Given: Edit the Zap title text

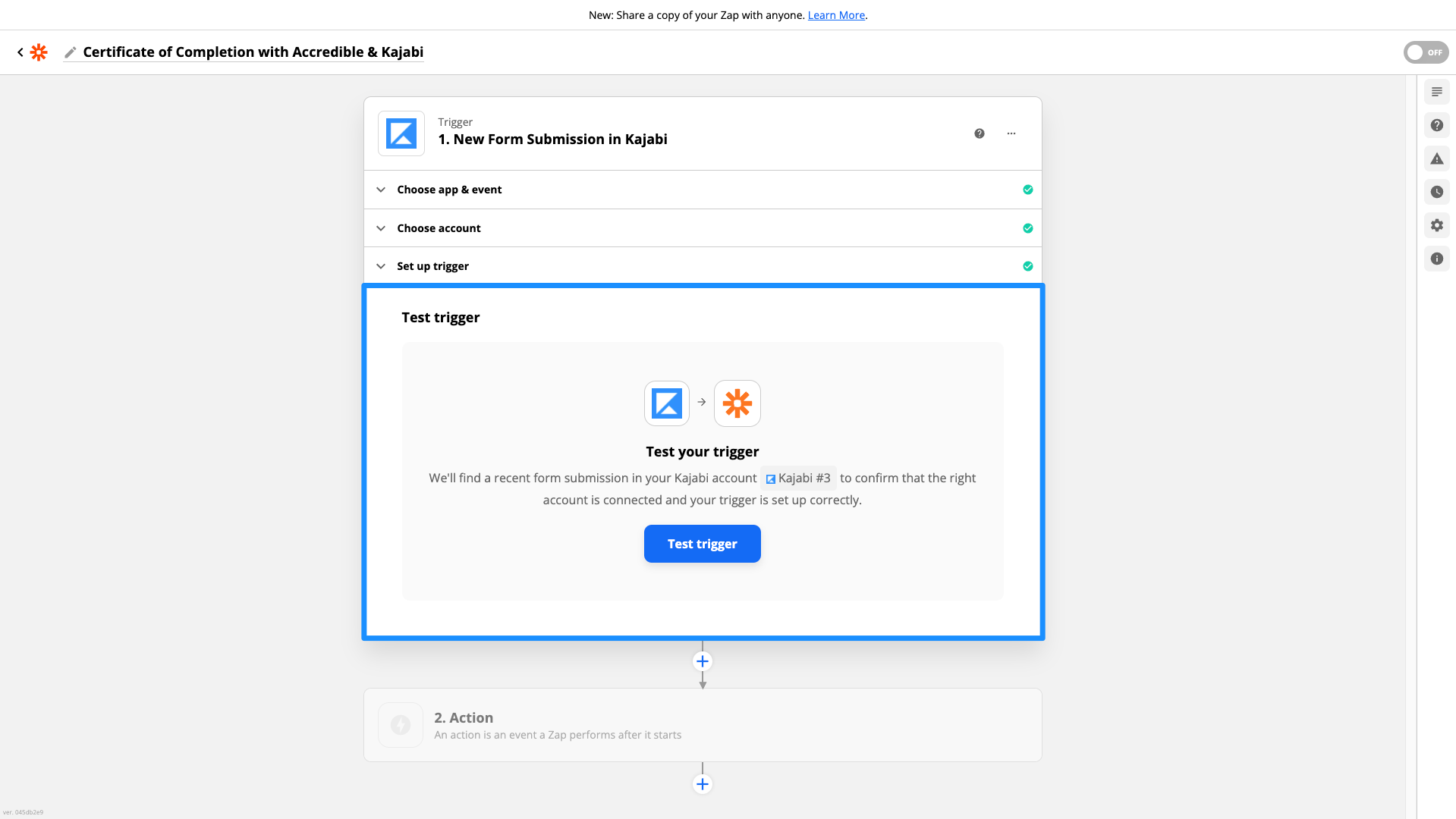Looking at the screenshot, I should click(x=253, y=52).
